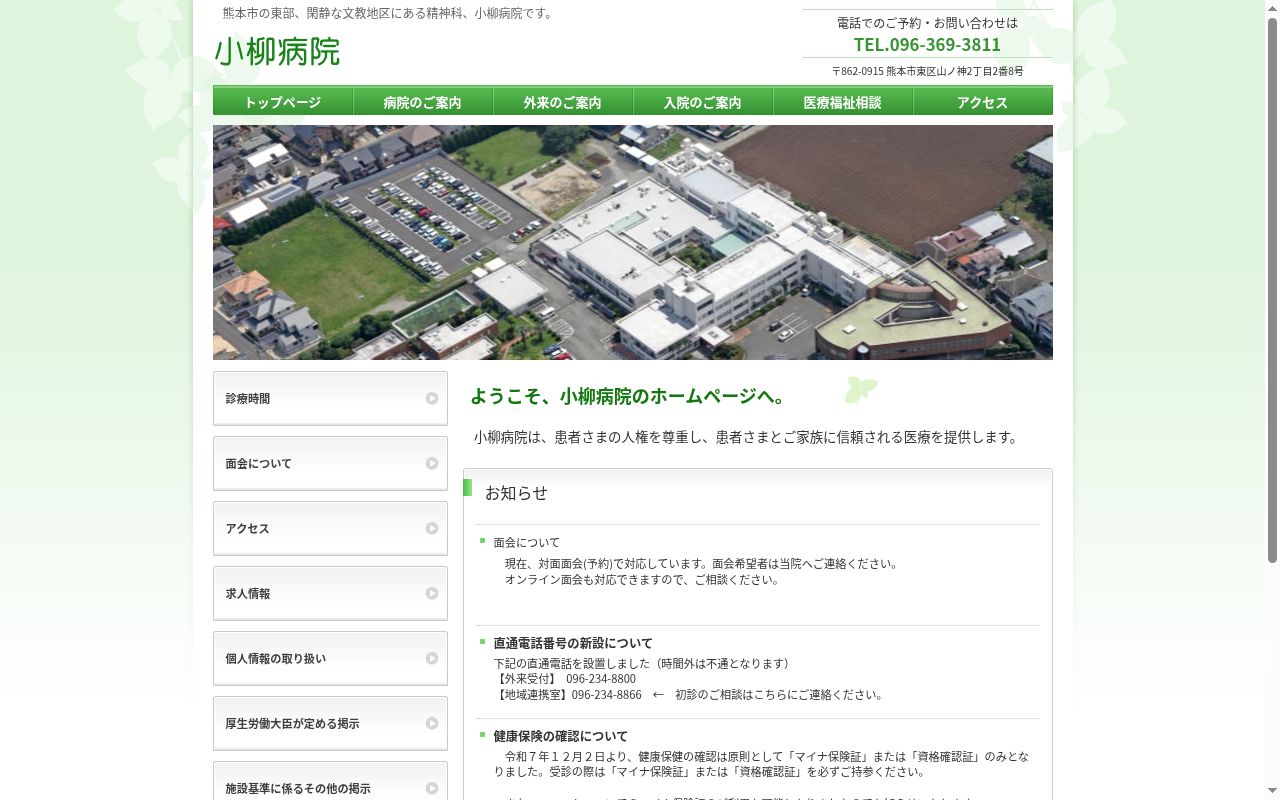Image resolution: width=1280 pixels, height=800 pixels.
Task: Click the 面会について notice title in お知らせ
Action: (527, 543)
